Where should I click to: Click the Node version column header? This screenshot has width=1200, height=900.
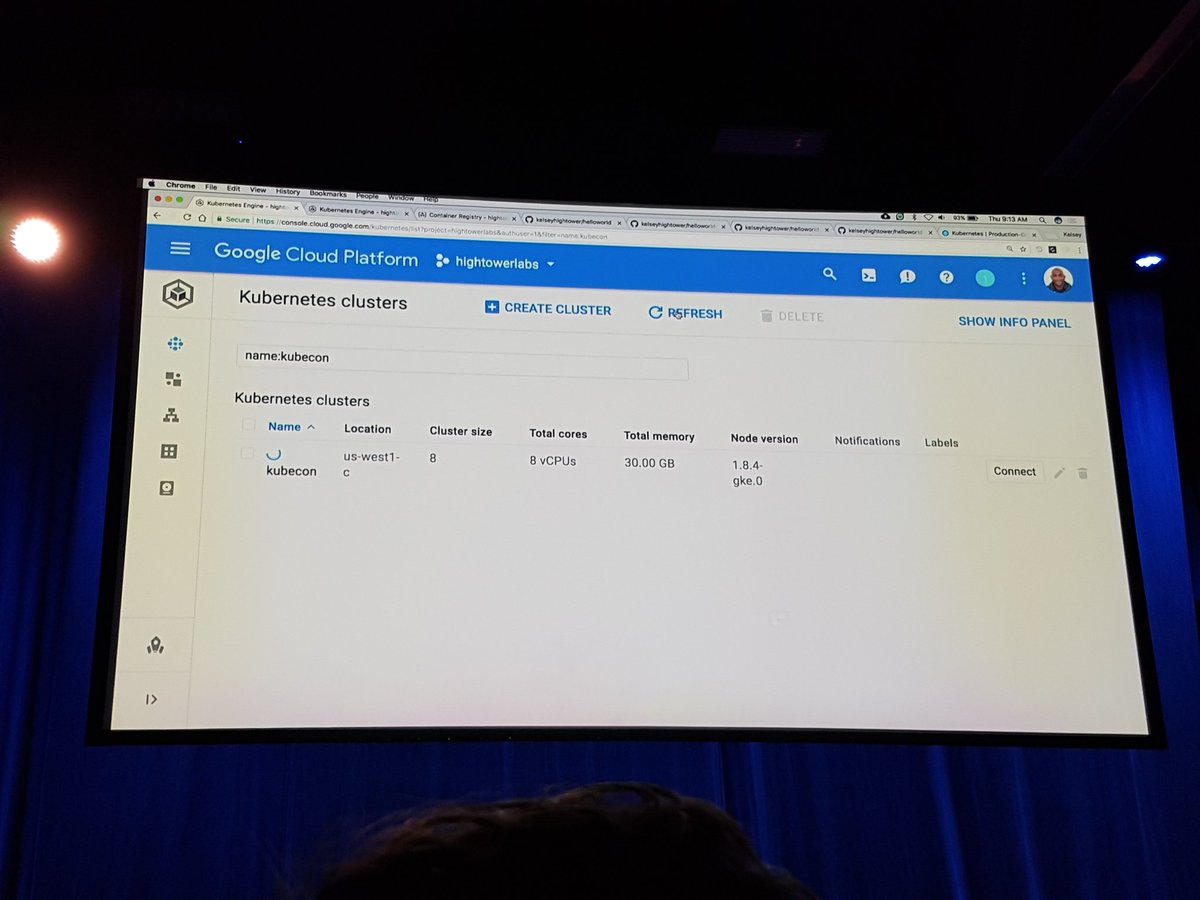click(x=764, y=438)
